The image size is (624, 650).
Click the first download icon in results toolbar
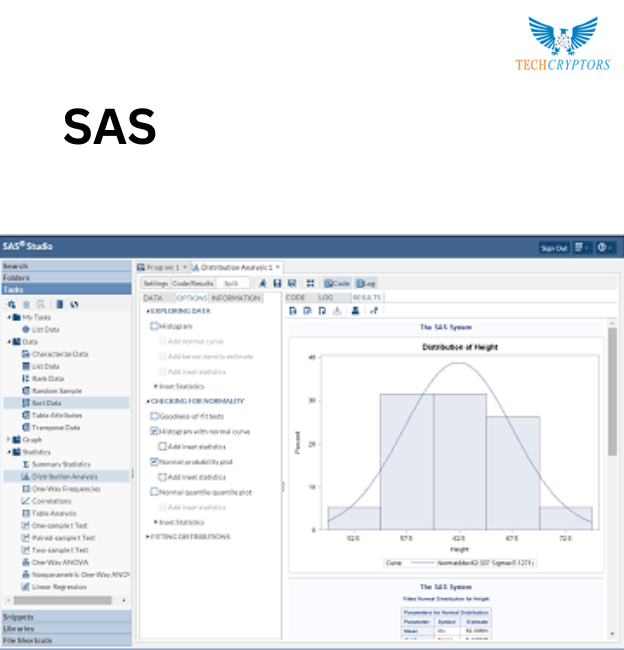tap(293, 310)
